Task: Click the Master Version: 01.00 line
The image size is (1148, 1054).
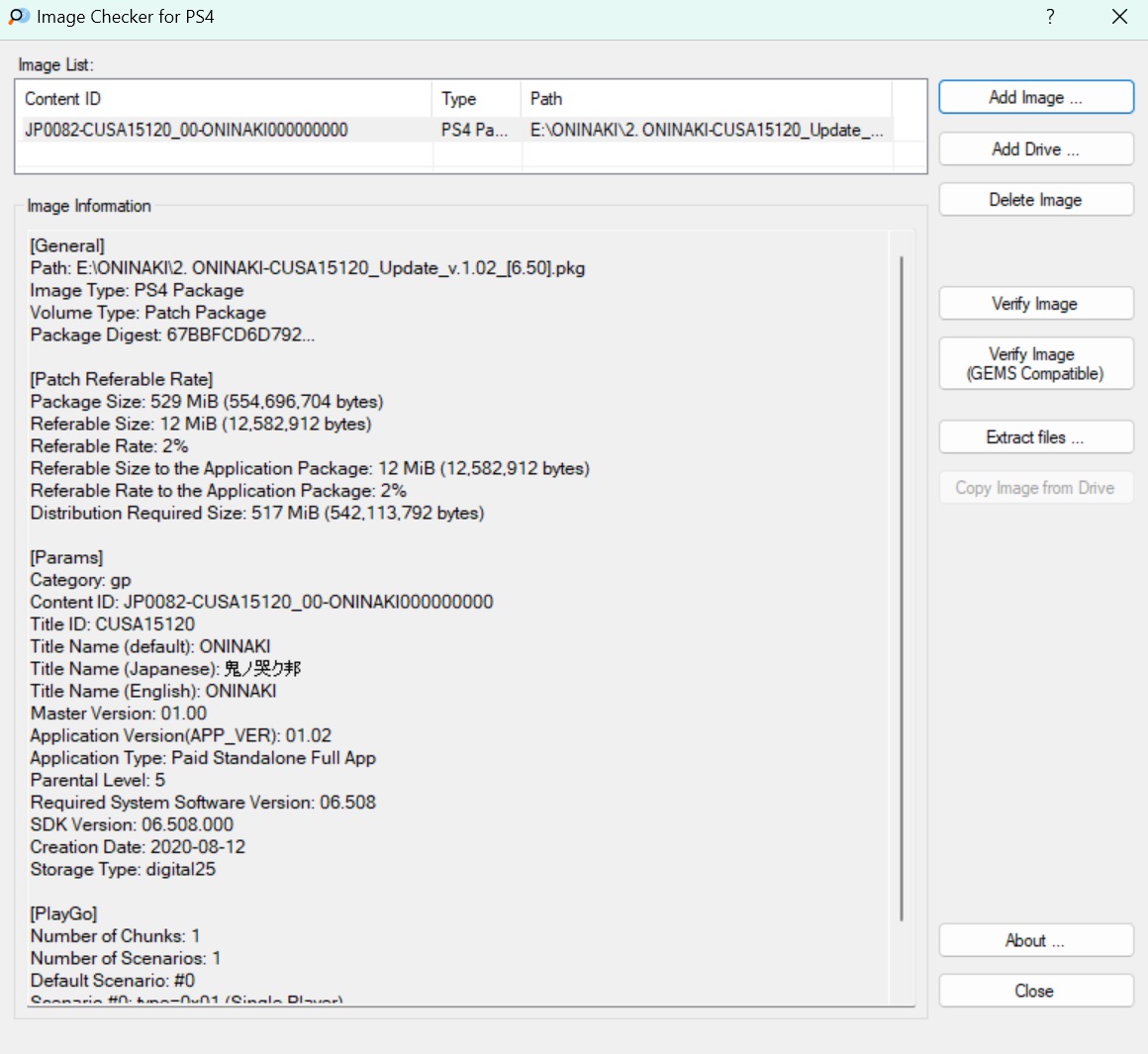Action: 119,714
